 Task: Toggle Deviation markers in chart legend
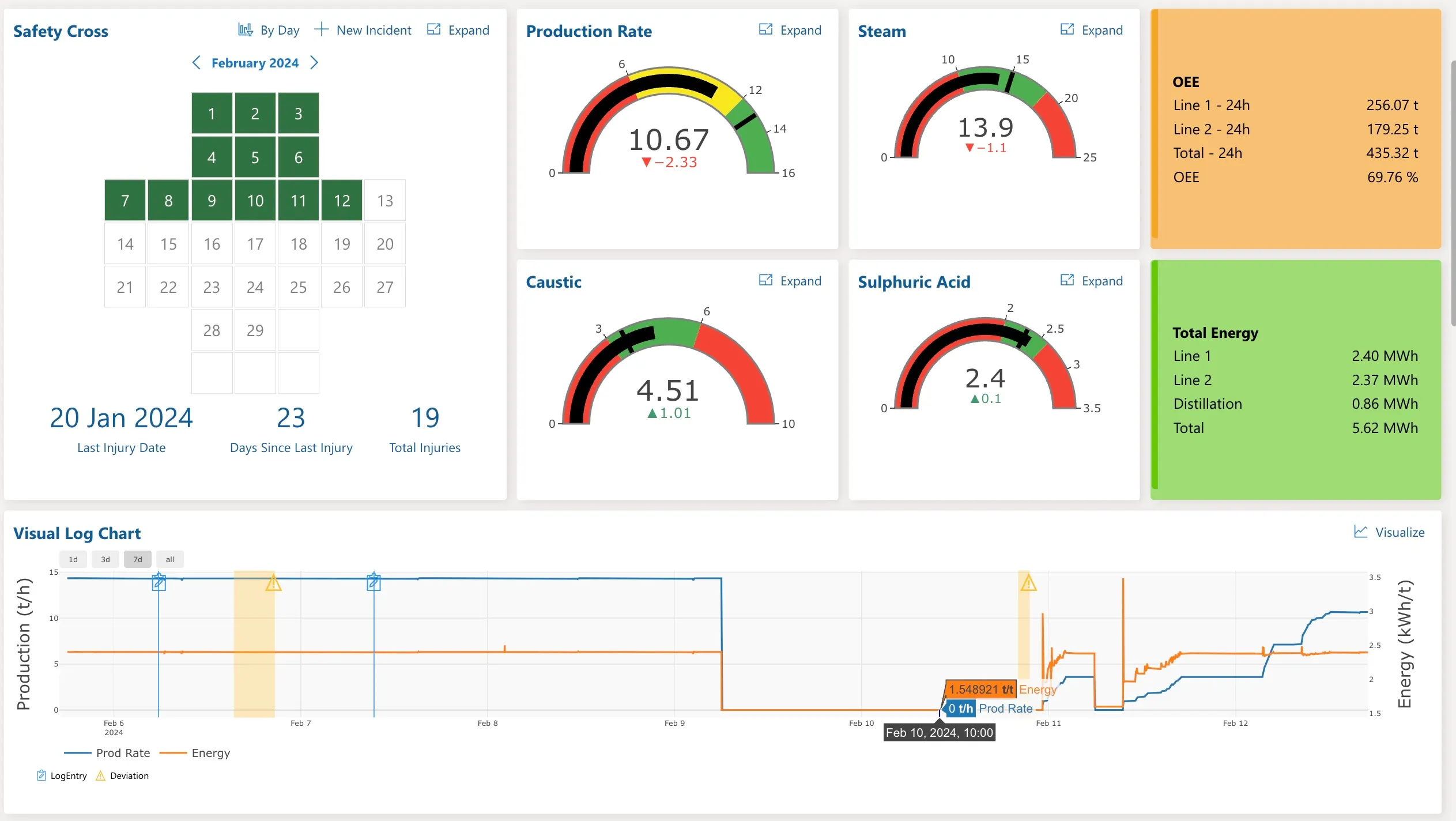click(x=122, y=775)
